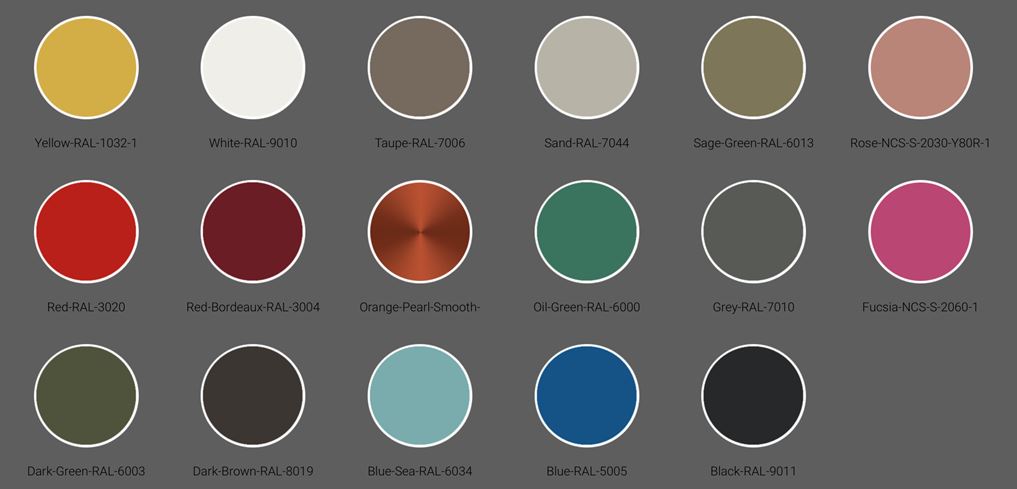Select the Red RAL 3020 swatch

click(x=86, y=232)
